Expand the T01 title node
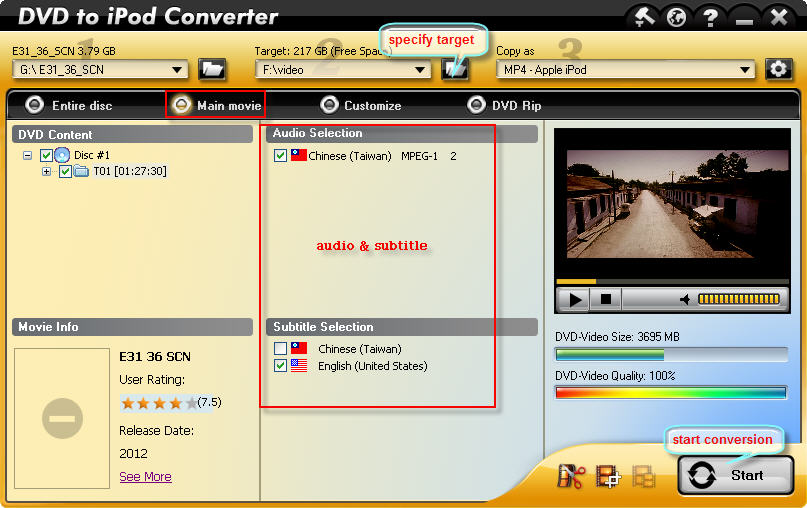807x508 pixels. (x=46, y=171)
